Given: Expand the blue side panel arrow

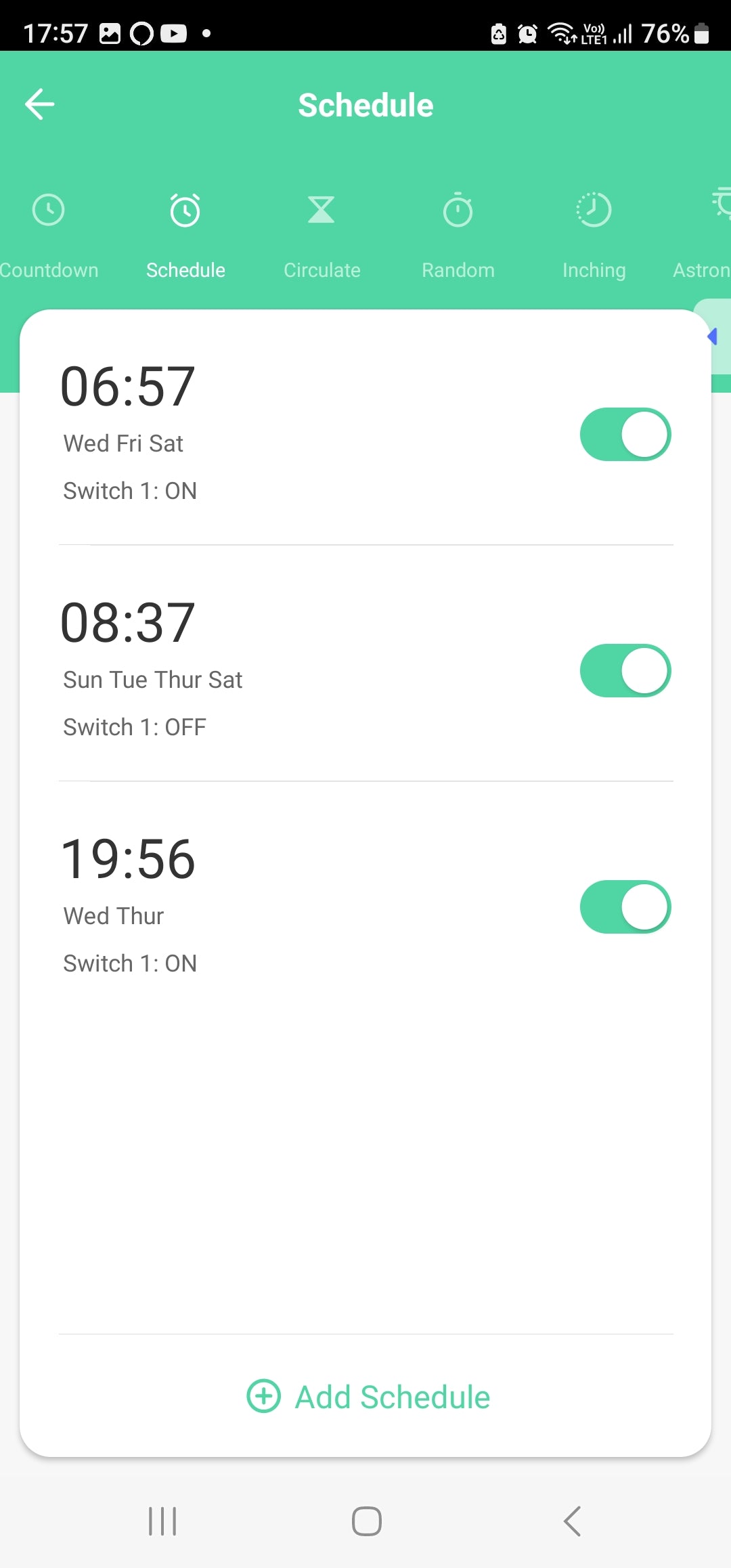Looking at the screenshot, I should click(713, 336).
